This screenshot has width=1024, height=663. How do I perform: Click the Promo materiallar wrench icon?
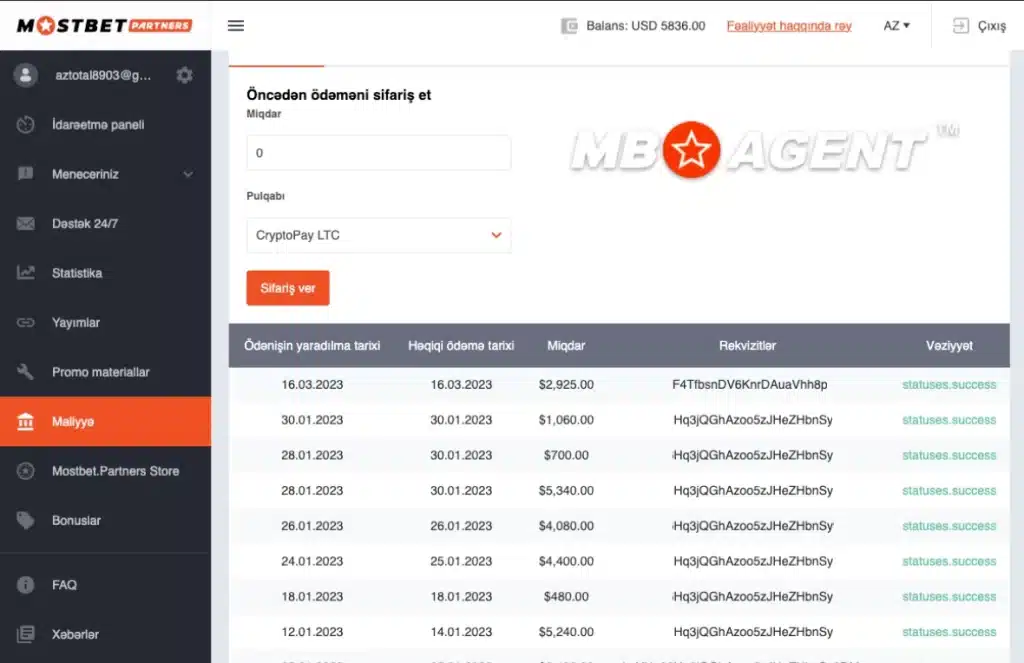tap(25, 372)
